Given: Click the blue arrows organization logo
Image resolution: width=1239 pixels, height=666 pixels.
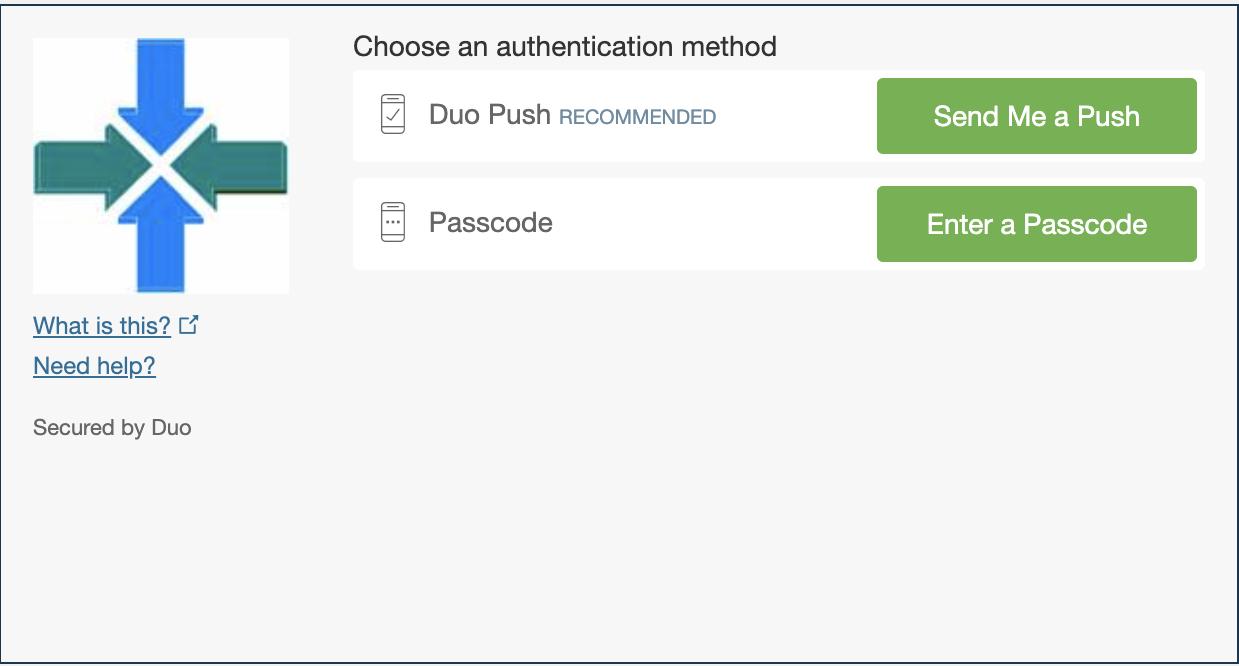Looking at the screenshot, I should tap(161, 166).
